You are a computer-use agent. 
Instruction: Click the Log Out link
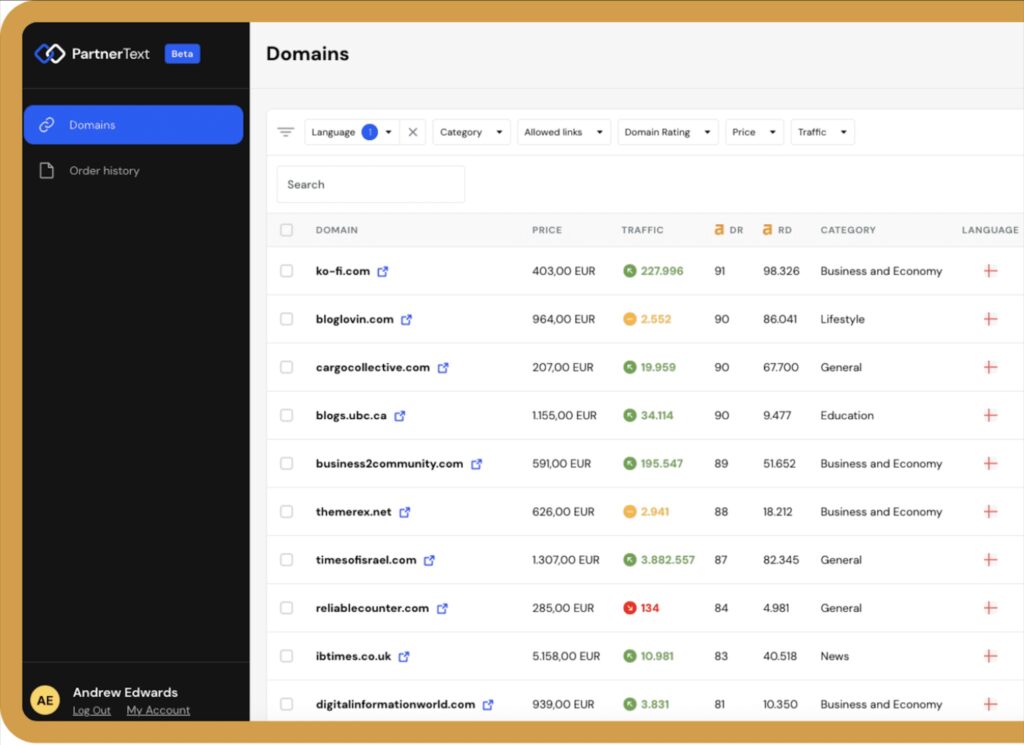tap(91, 710)
